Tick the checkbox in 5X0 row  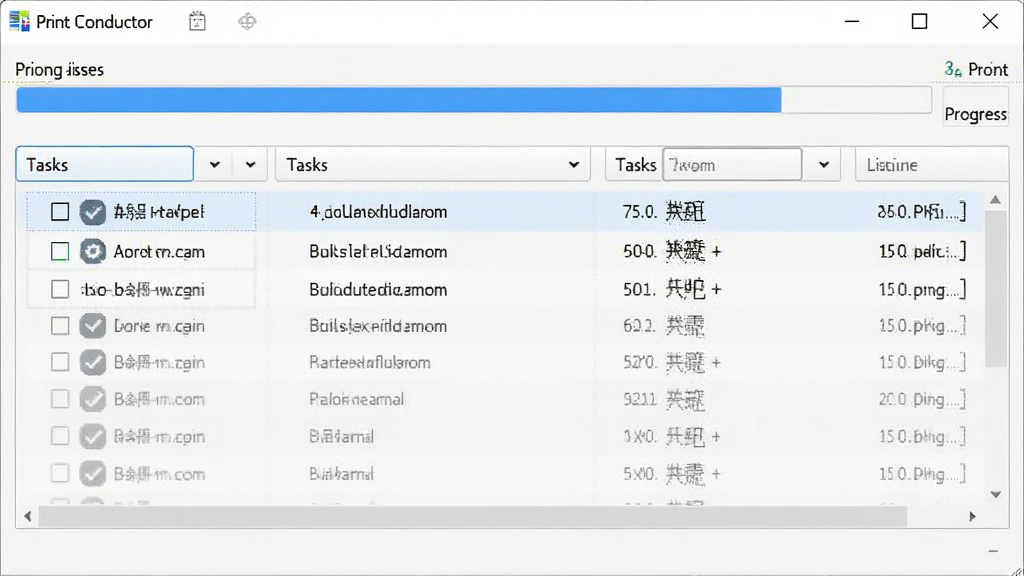pyautogui.click(x=60, y=473)
